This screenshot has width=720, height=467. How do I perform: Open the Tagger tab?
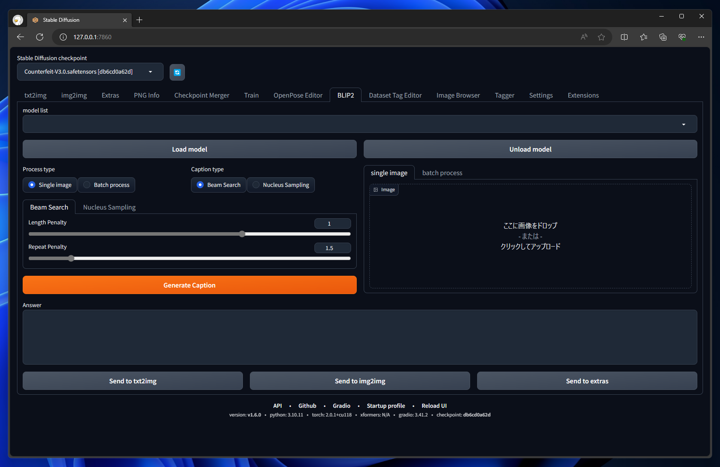[x=504, y=96]
